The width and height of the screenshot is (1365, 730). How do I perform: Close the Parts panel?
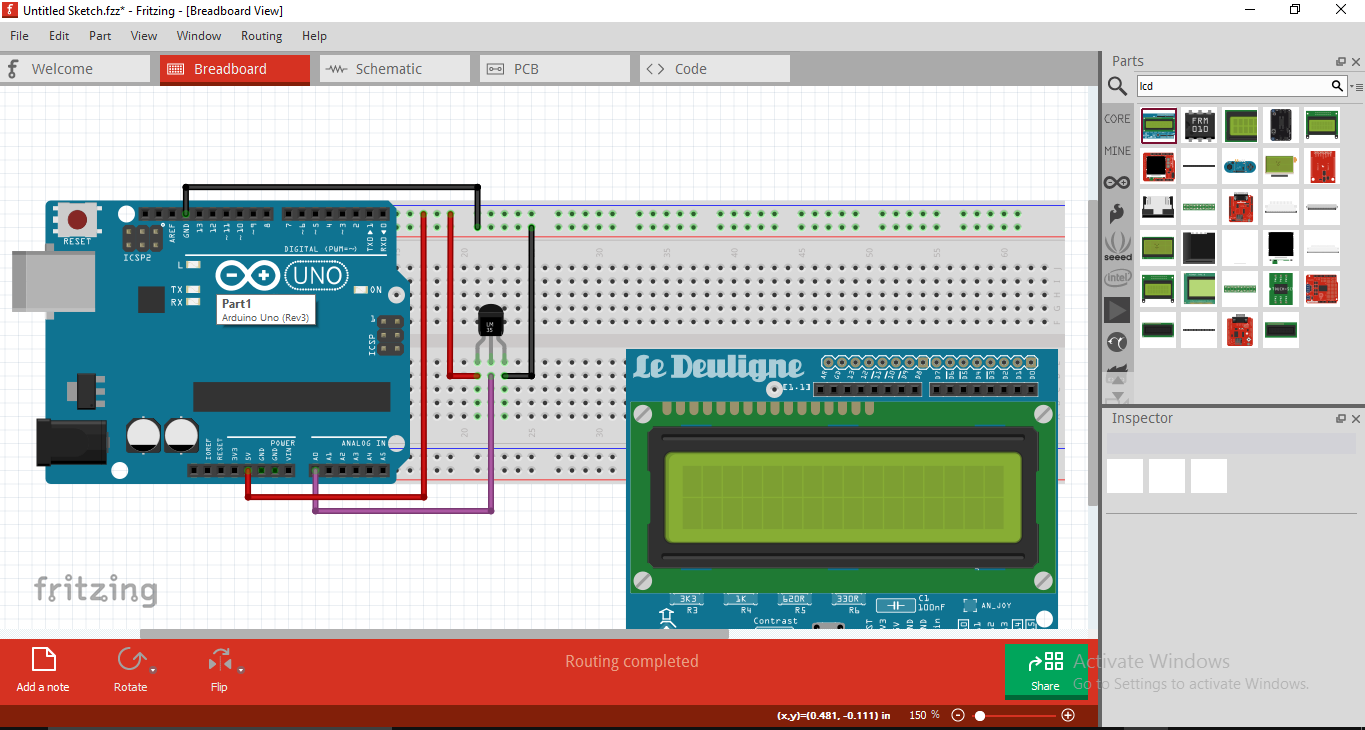1356,62
